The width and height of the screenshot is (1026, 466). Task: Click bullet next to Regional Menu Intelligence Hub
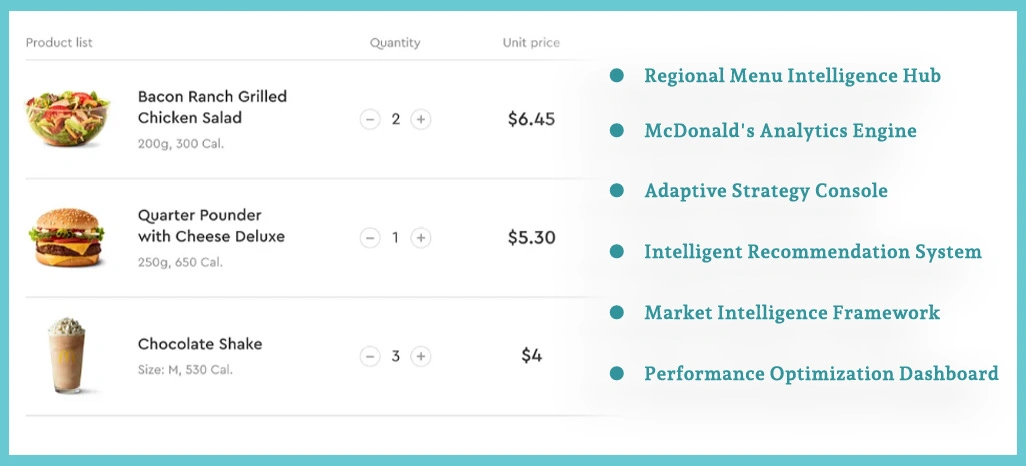(616, 75)
